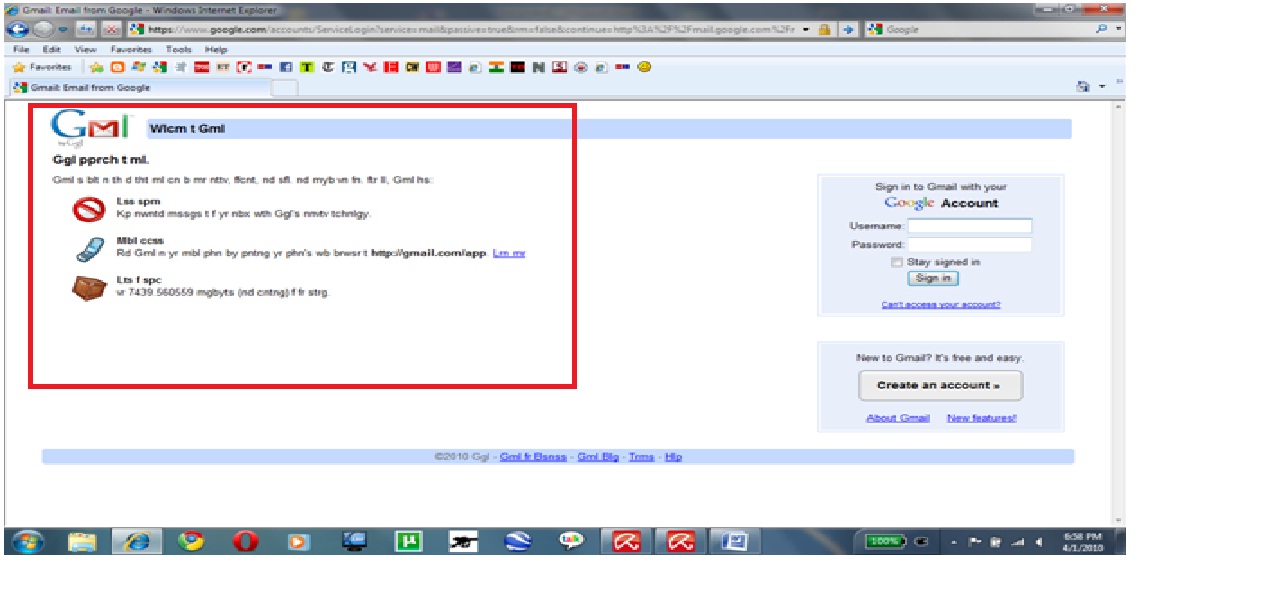
Task: Launch Google Chrome from the taskbar
Action: point(190,541)
